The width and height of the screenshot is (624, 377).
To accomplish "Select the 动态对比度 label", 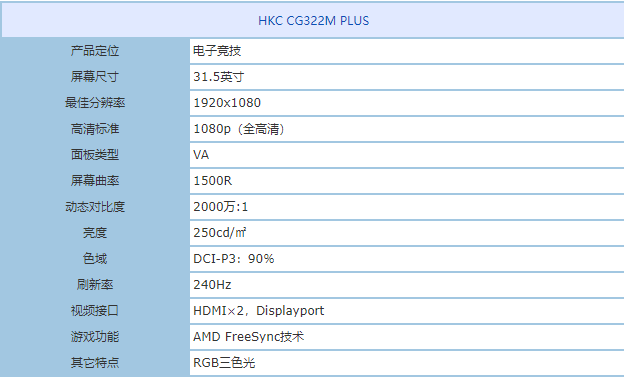I will (x=95, y=207).
